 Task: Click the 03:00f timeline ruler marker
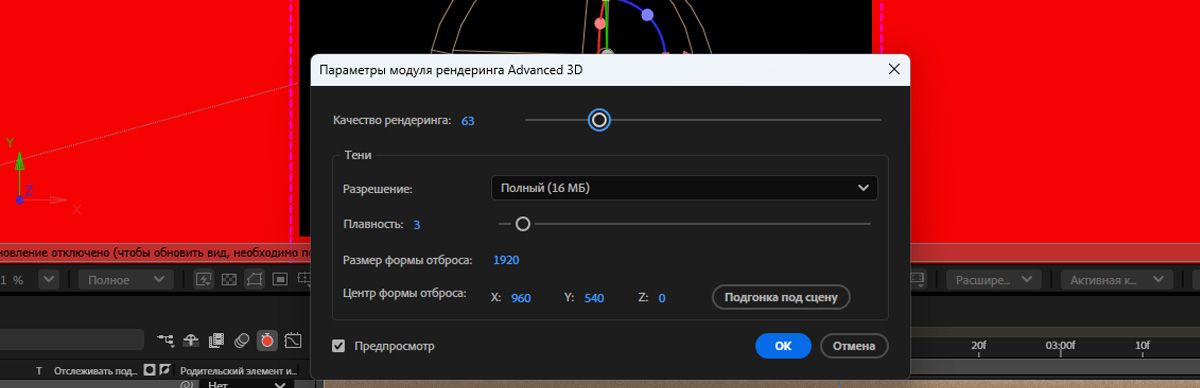point(1060,345)
